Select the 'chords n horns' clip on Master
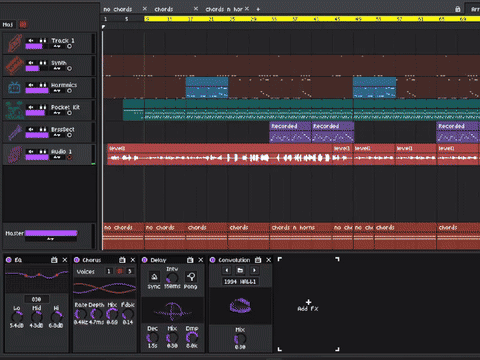Screen dimensions: 480x360 [x=301, y=236]
